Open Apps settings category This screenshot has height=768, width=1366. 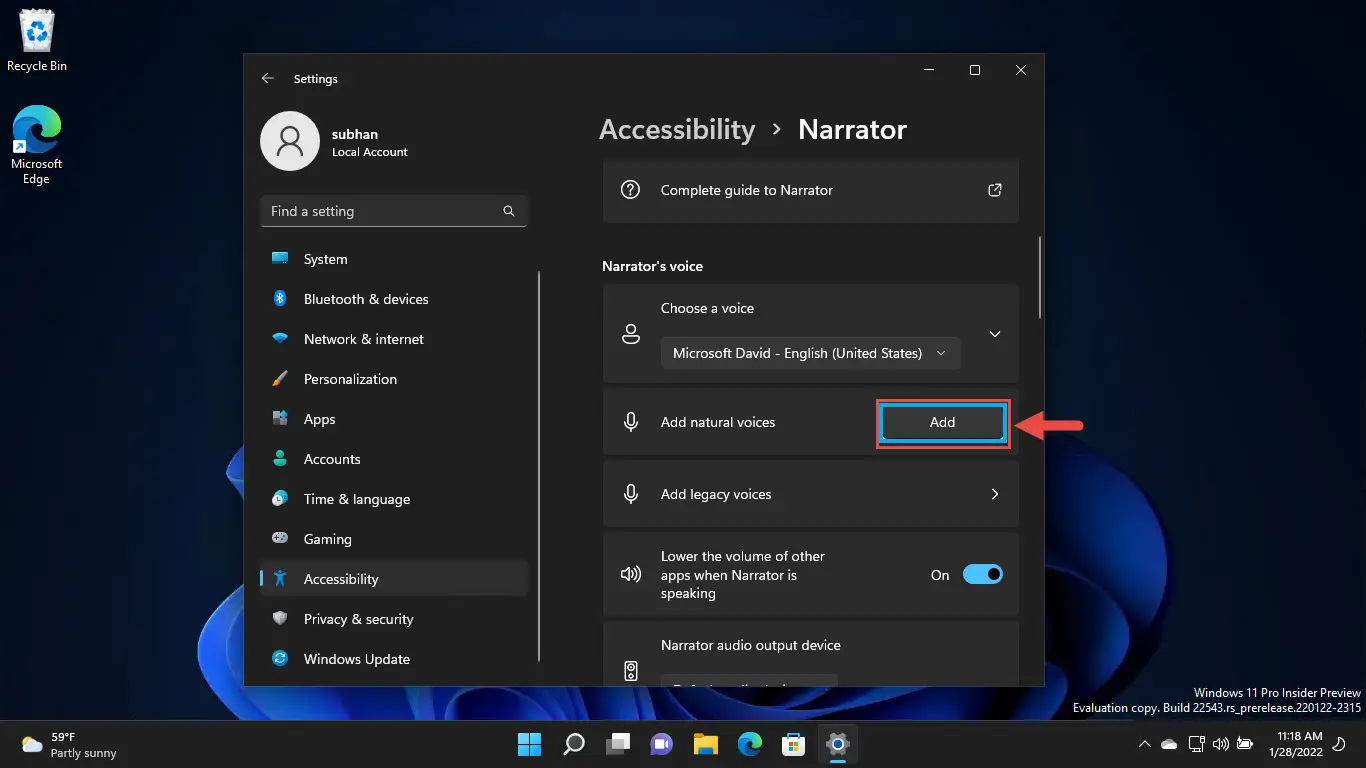394,419
